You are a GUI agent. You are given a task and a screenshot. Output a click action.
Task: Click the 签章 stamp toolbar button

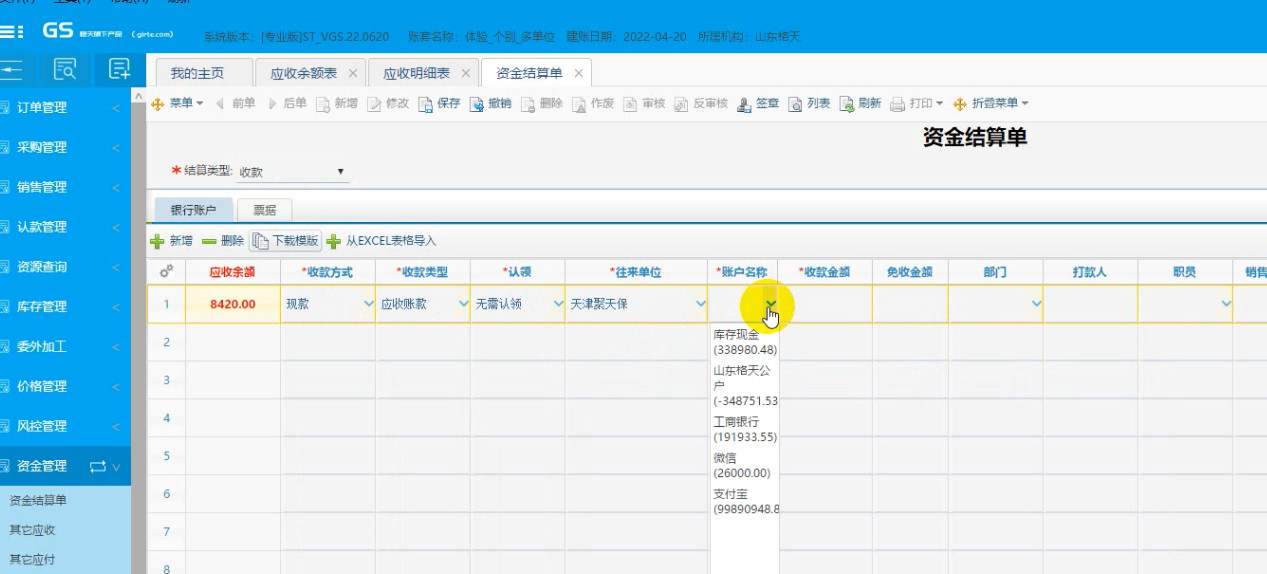(758, 103)
